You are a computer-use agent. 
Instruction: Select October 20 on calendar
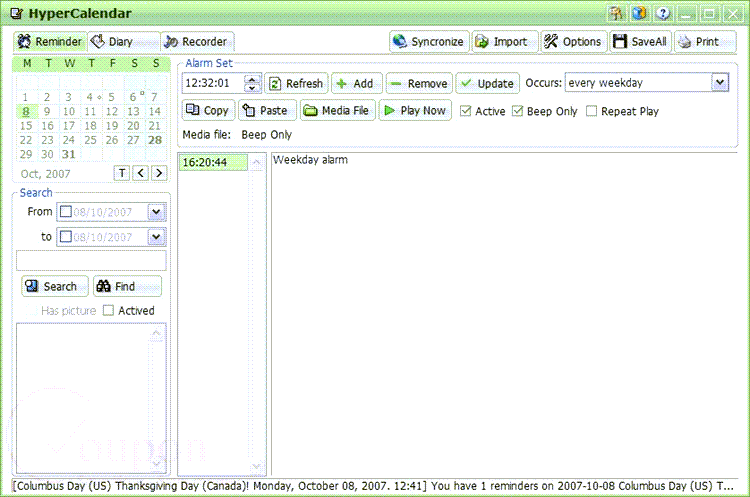pyautogui.click(x=133, y=126)
